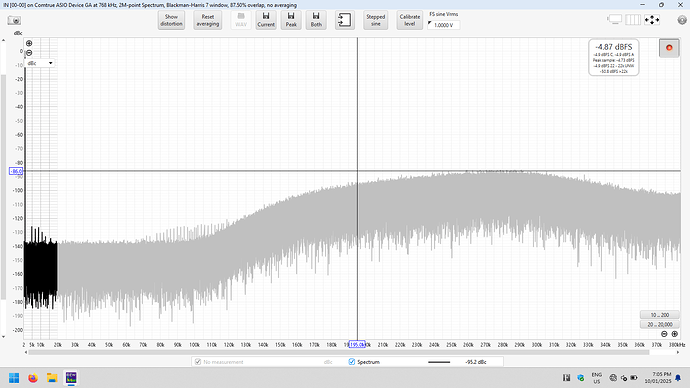Save the Peak spectrum trace

click(291, 20)
